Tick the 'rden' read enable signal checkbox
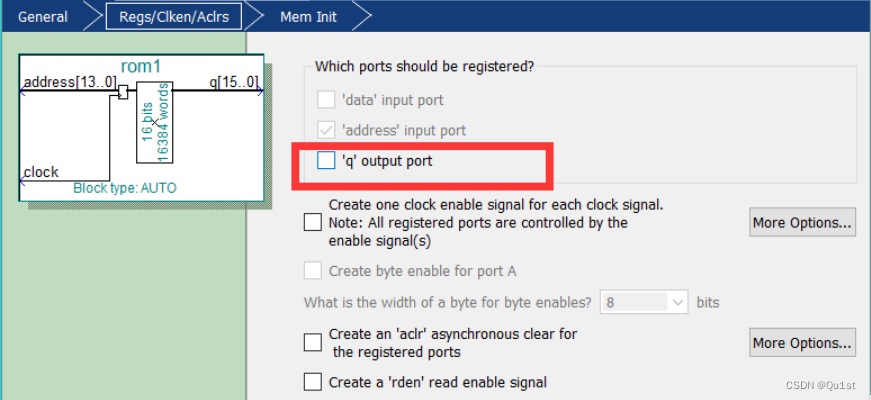The image size is (871, 400). [313, 382]
